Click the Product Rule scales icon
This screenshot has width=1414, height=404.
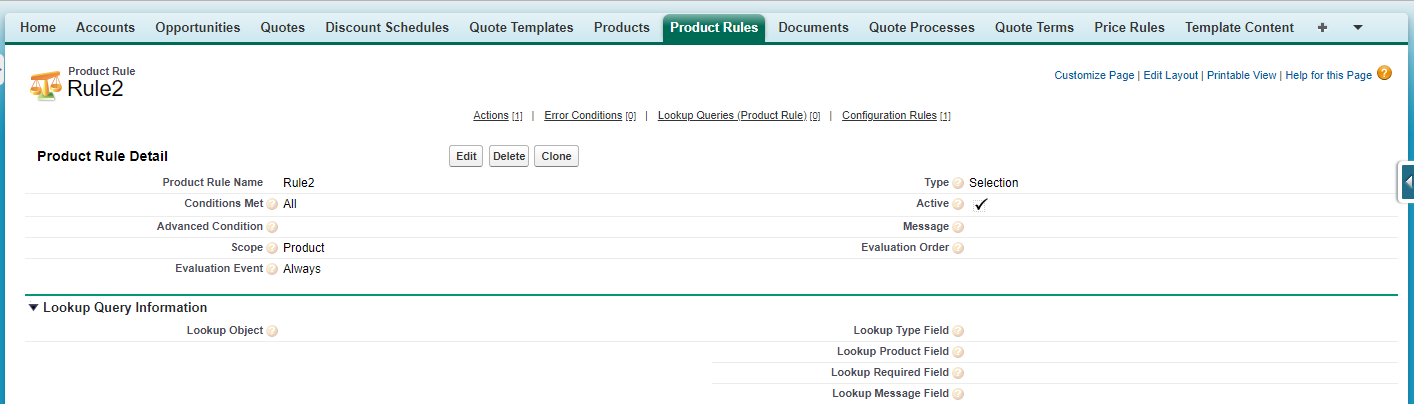pos(45,84)
